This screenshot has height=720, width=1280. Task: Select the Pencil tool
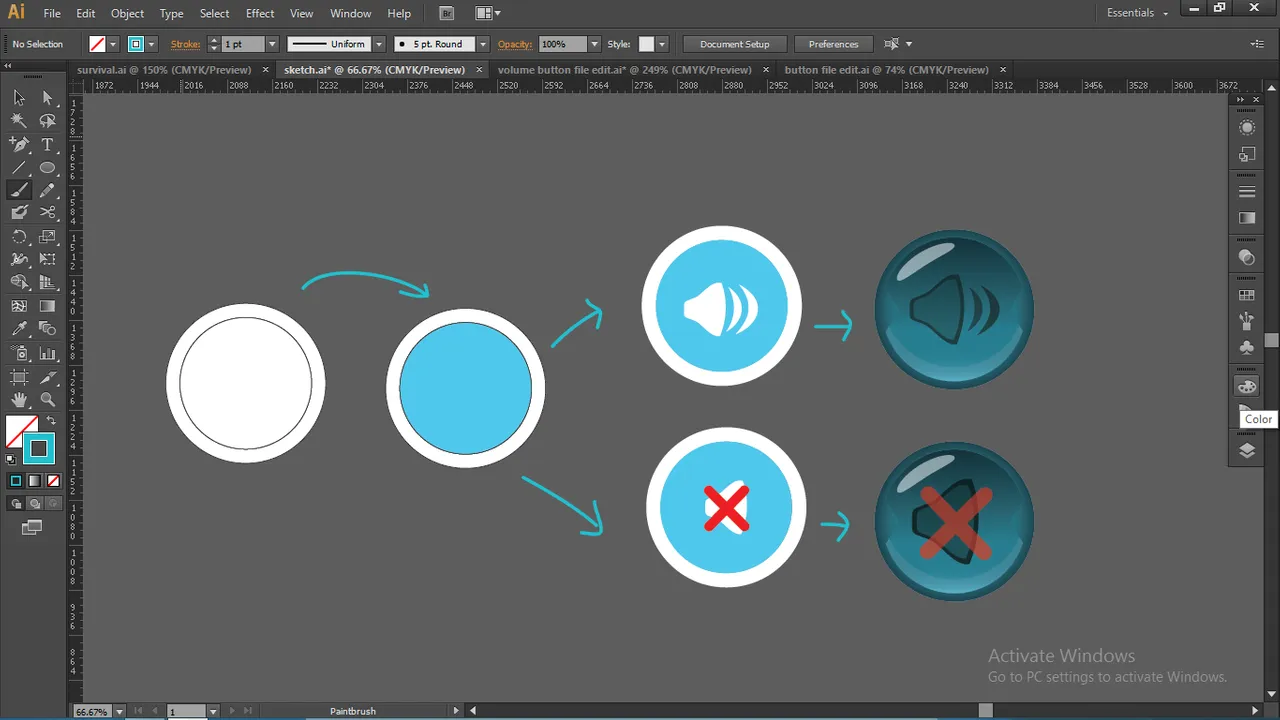coord(47,190)
